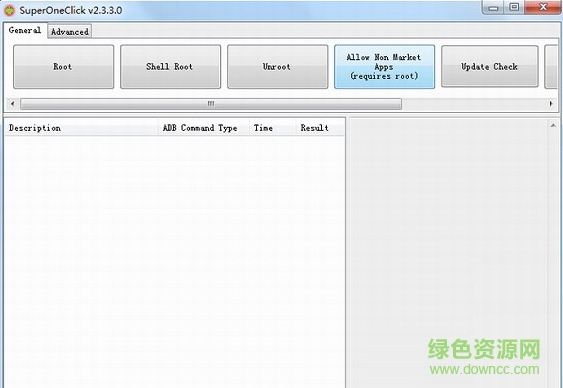Click the horizontal scrollbar left arrow

pos(13,104)
